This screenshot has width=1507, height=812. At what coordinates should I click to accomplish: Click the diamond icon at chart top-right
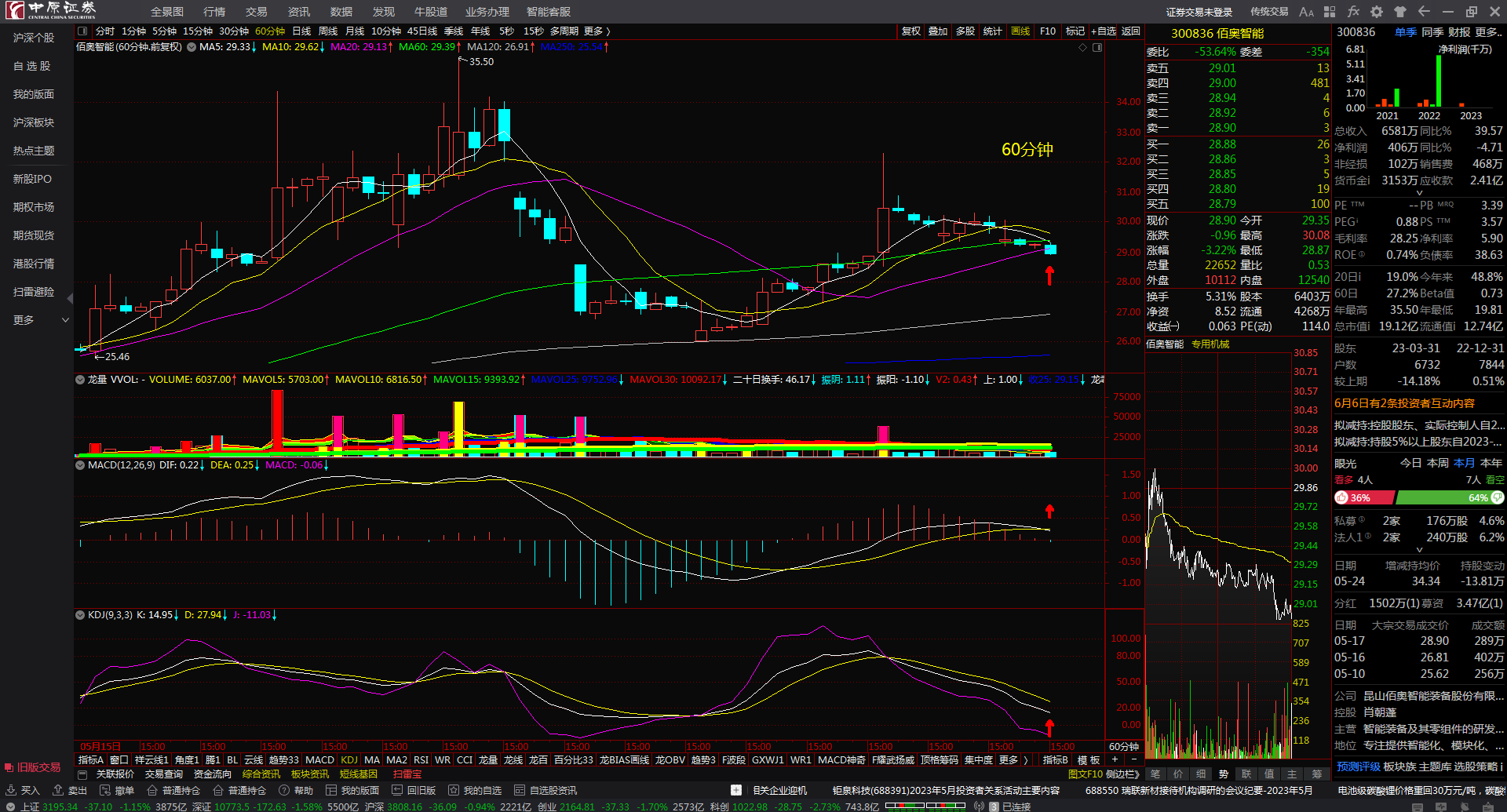[1083, 47]
